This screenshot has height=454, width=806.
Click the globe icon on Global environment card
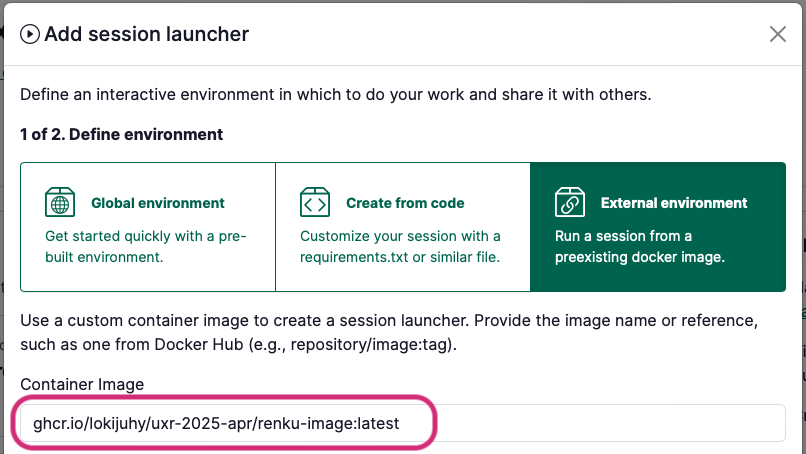click(x=60, y=202)
